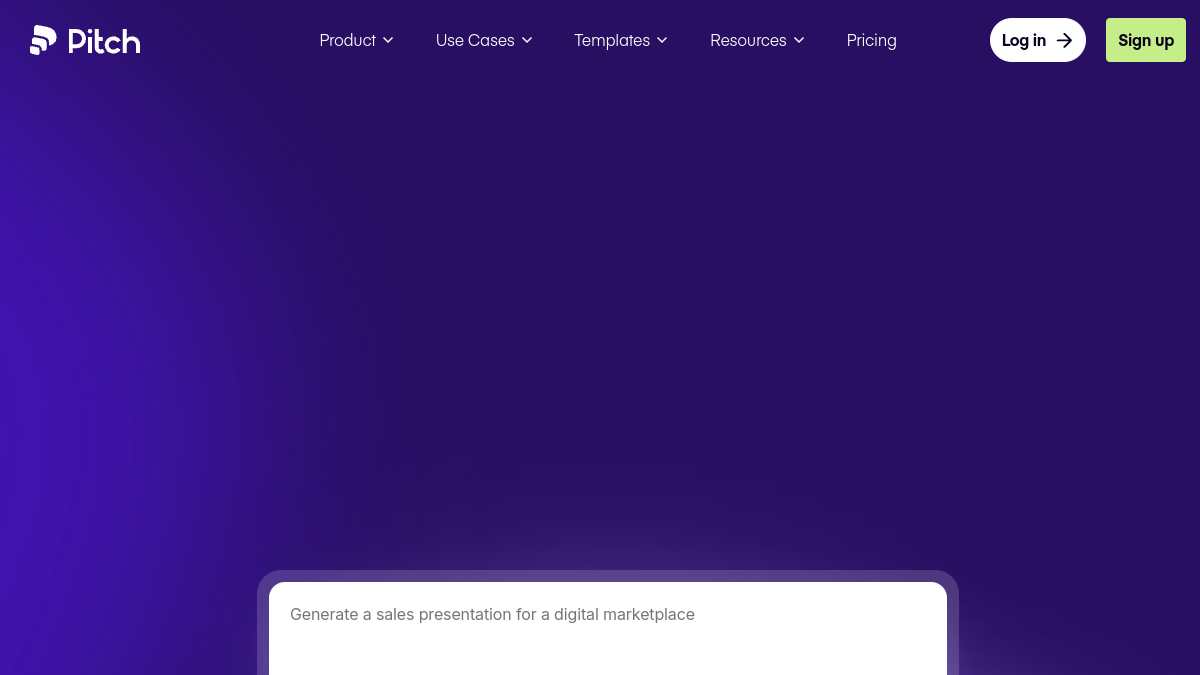The height and width of the screenshot is (675, 1200).
Task: Open the Resources navigation menu
Action: point(757,40)
